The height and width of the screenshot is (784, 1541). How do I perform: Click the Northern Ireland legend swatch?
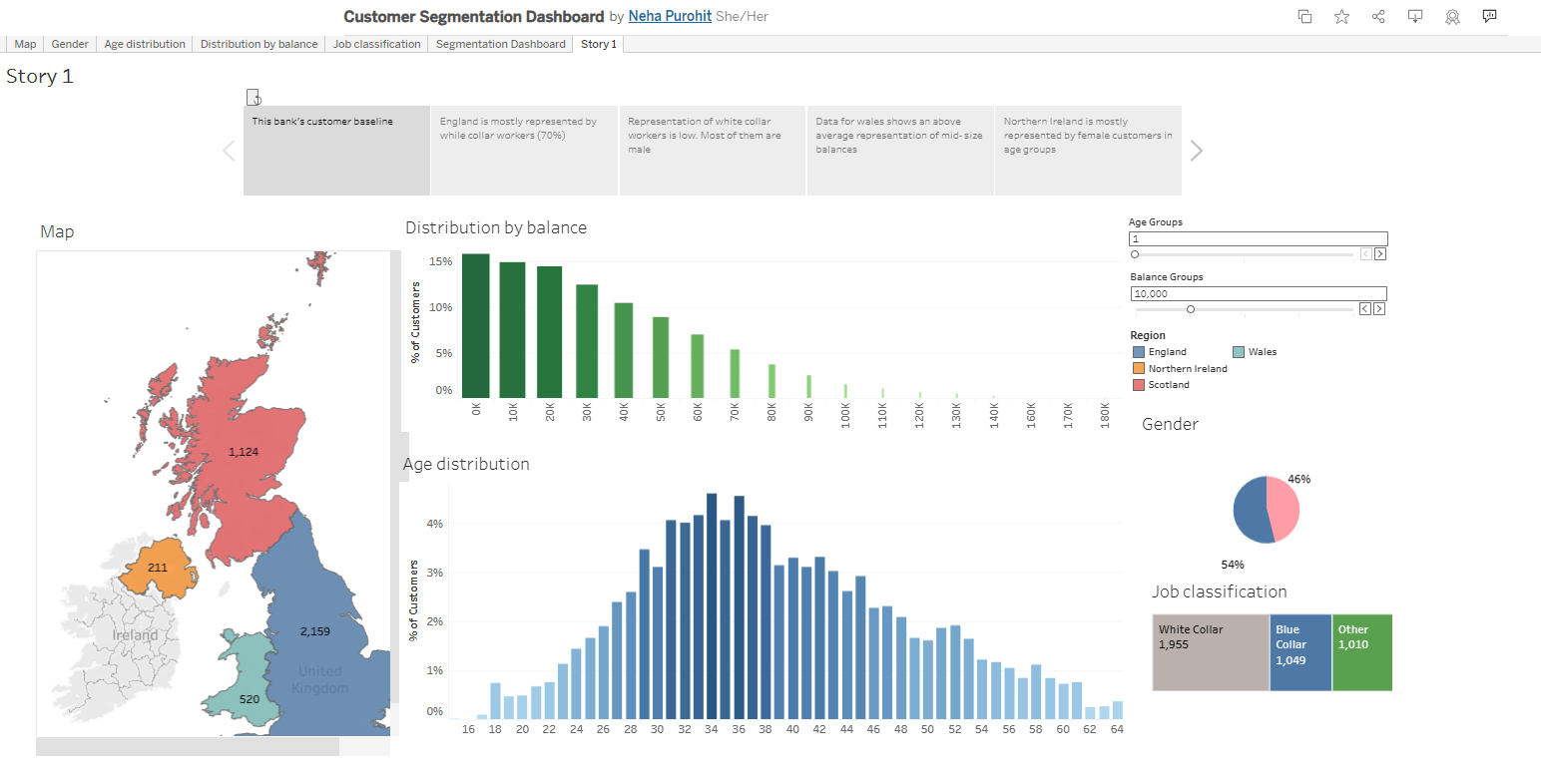(1139, 368)
